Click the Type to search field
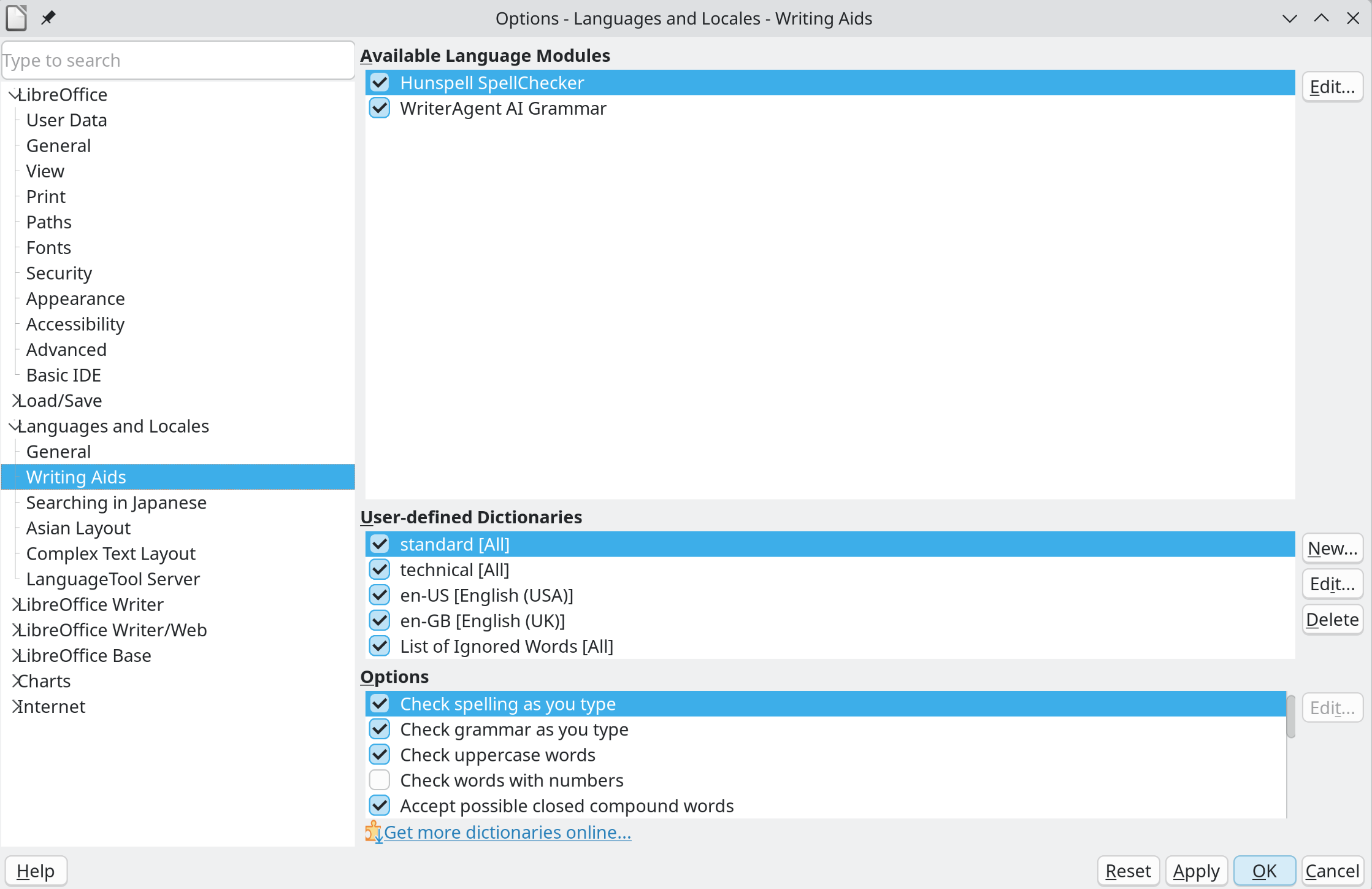 [x=178, y=60]
